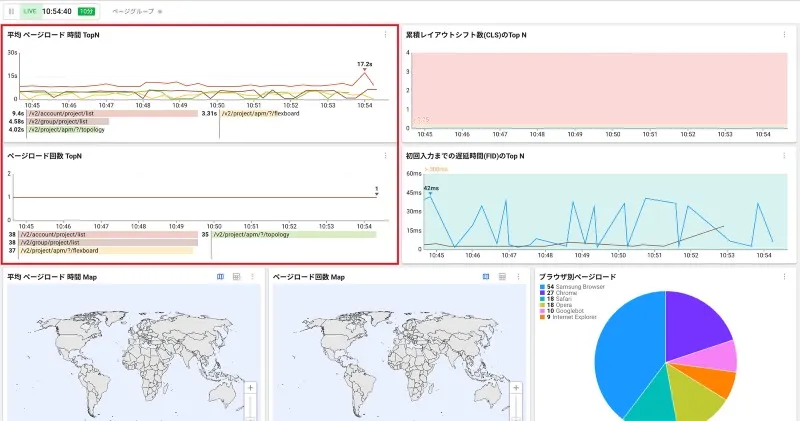The height and width of the screenshot is (421, 800).
Task: Click the 平均ページロード時間 TopN panel title
Action: (53, 35)
